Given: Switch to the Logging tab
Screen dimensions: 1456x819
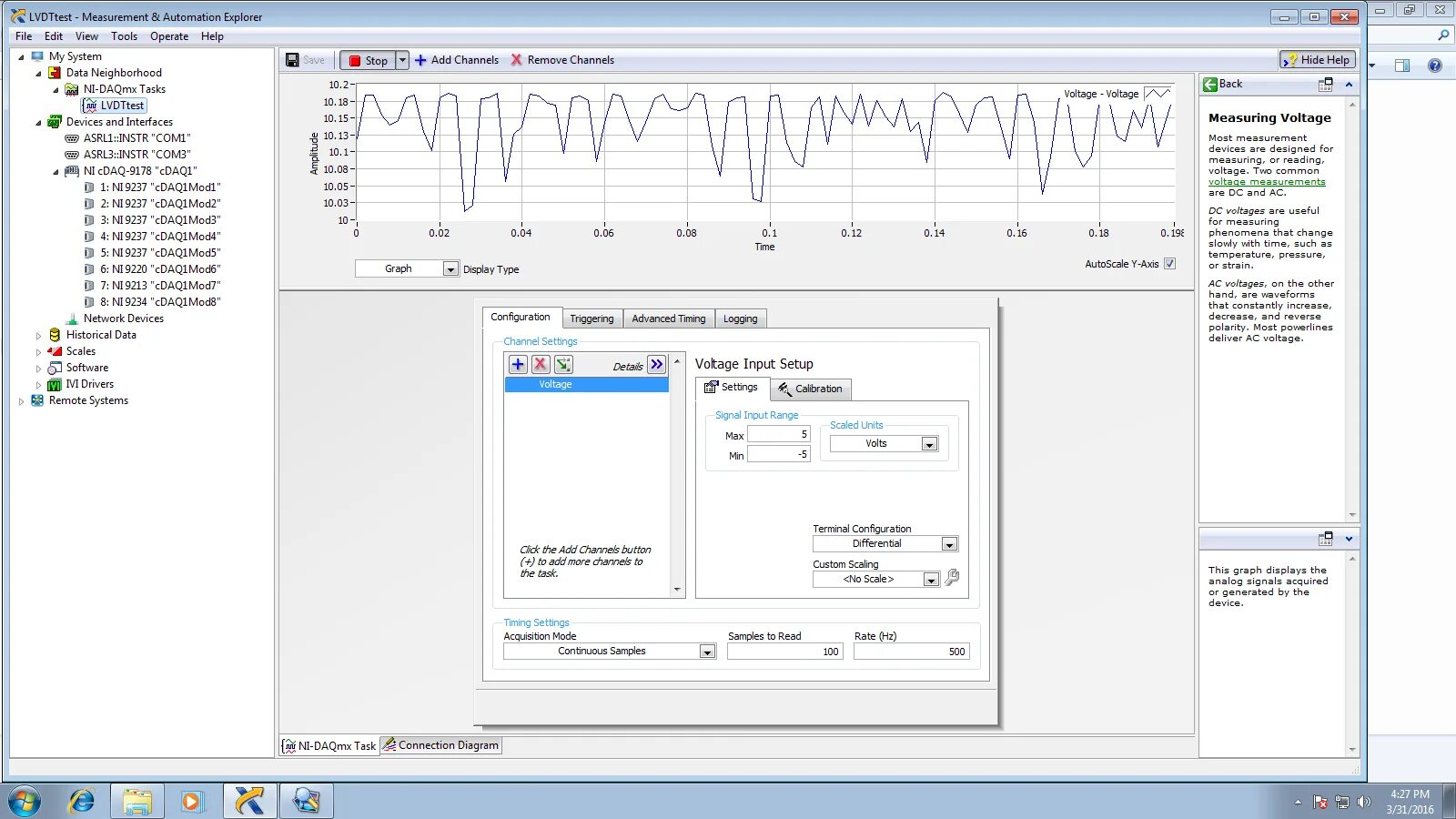Looking at the screenshot, I should pos(740,319).
